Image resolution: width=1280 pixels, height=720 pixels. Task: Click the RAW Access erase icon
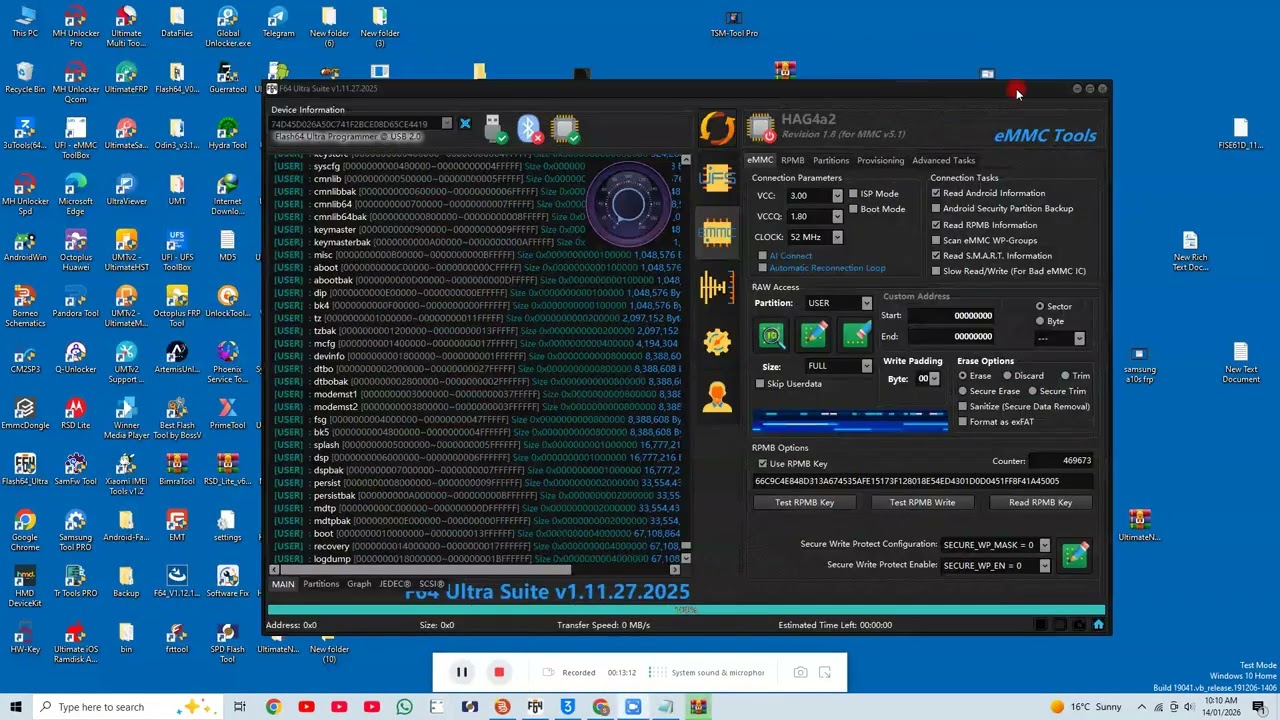pyautogui.click(x=855, y=335)
